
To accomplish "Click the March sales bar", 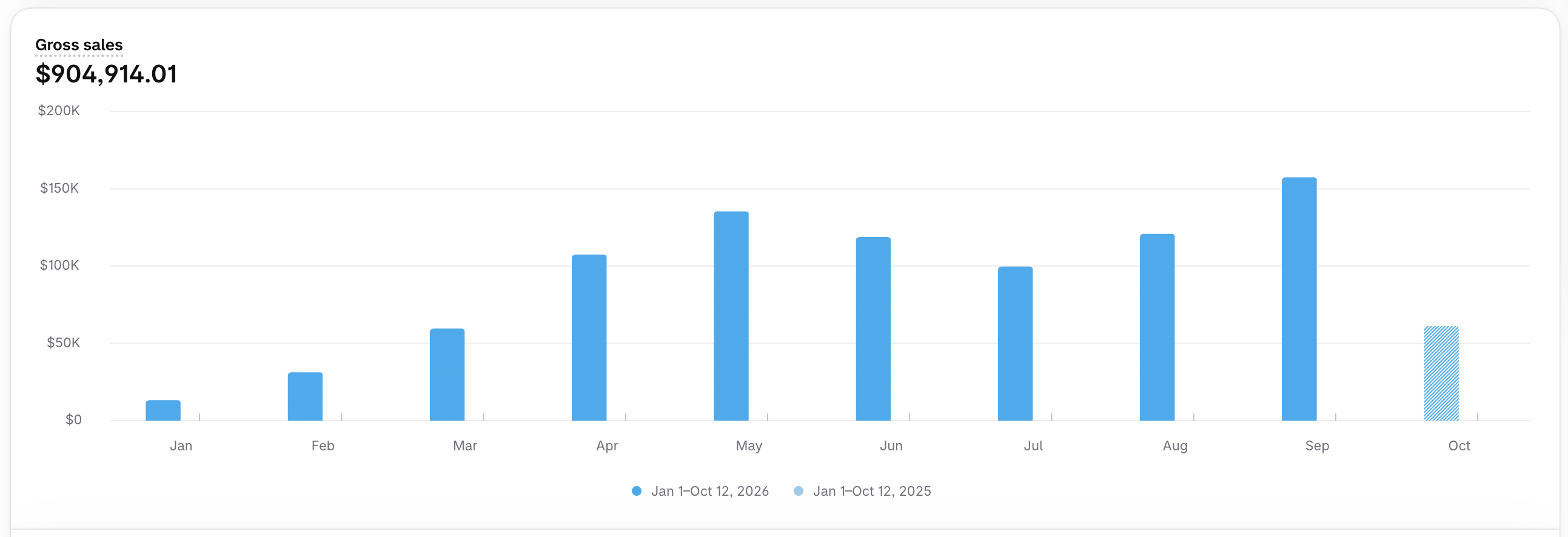I will [447, 375].
